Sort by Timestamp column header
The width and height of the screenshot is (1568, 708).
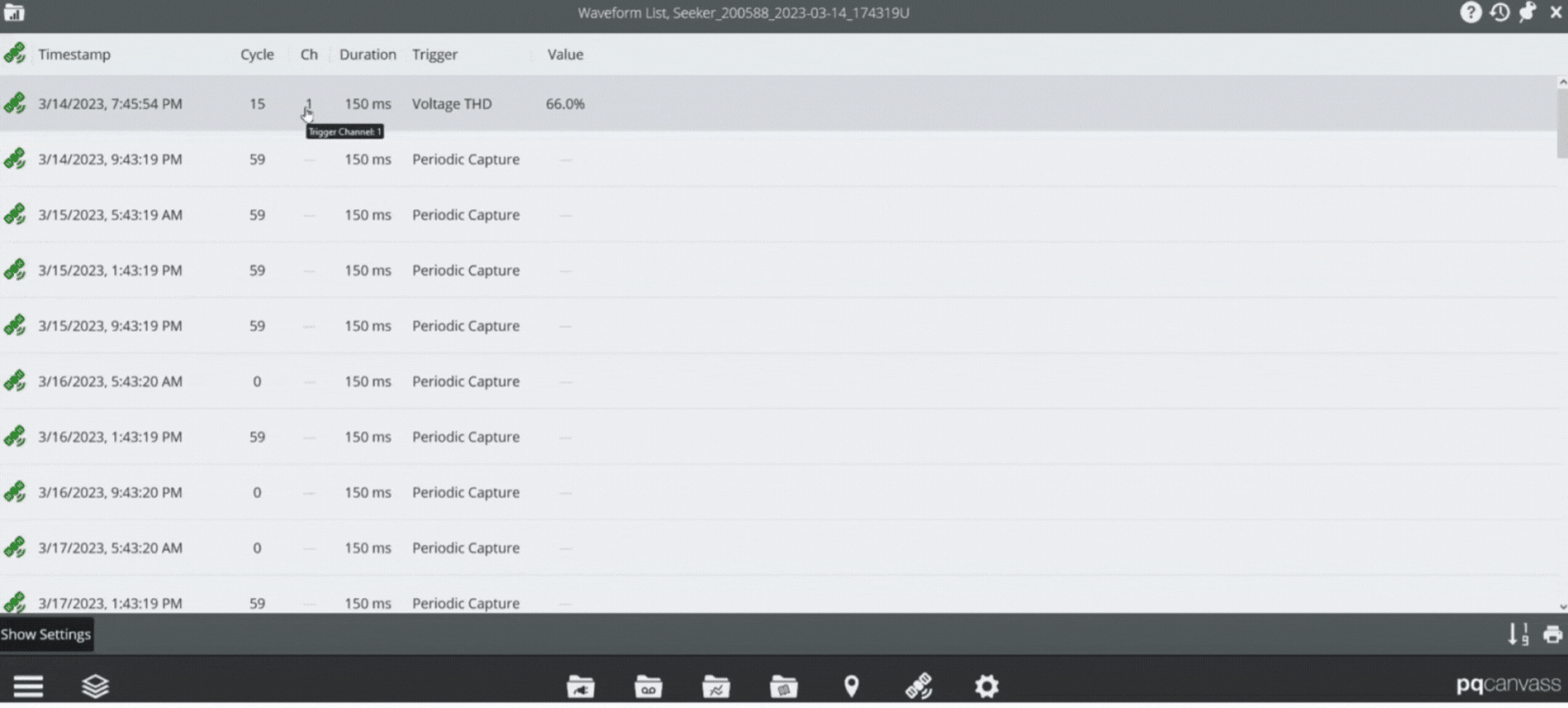click(74, 55)
